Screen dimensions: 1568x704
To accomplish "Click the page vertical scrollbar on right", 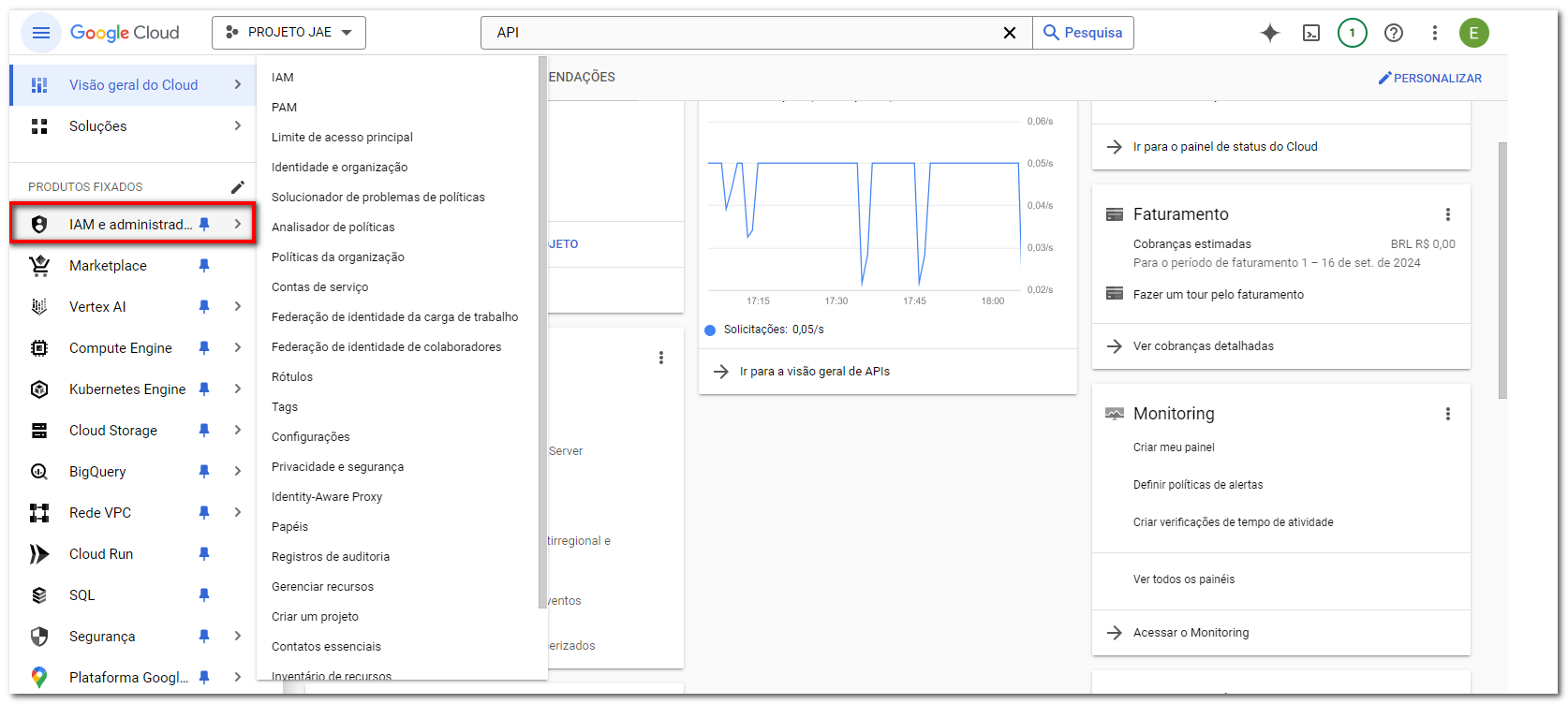I will 1502,271.
